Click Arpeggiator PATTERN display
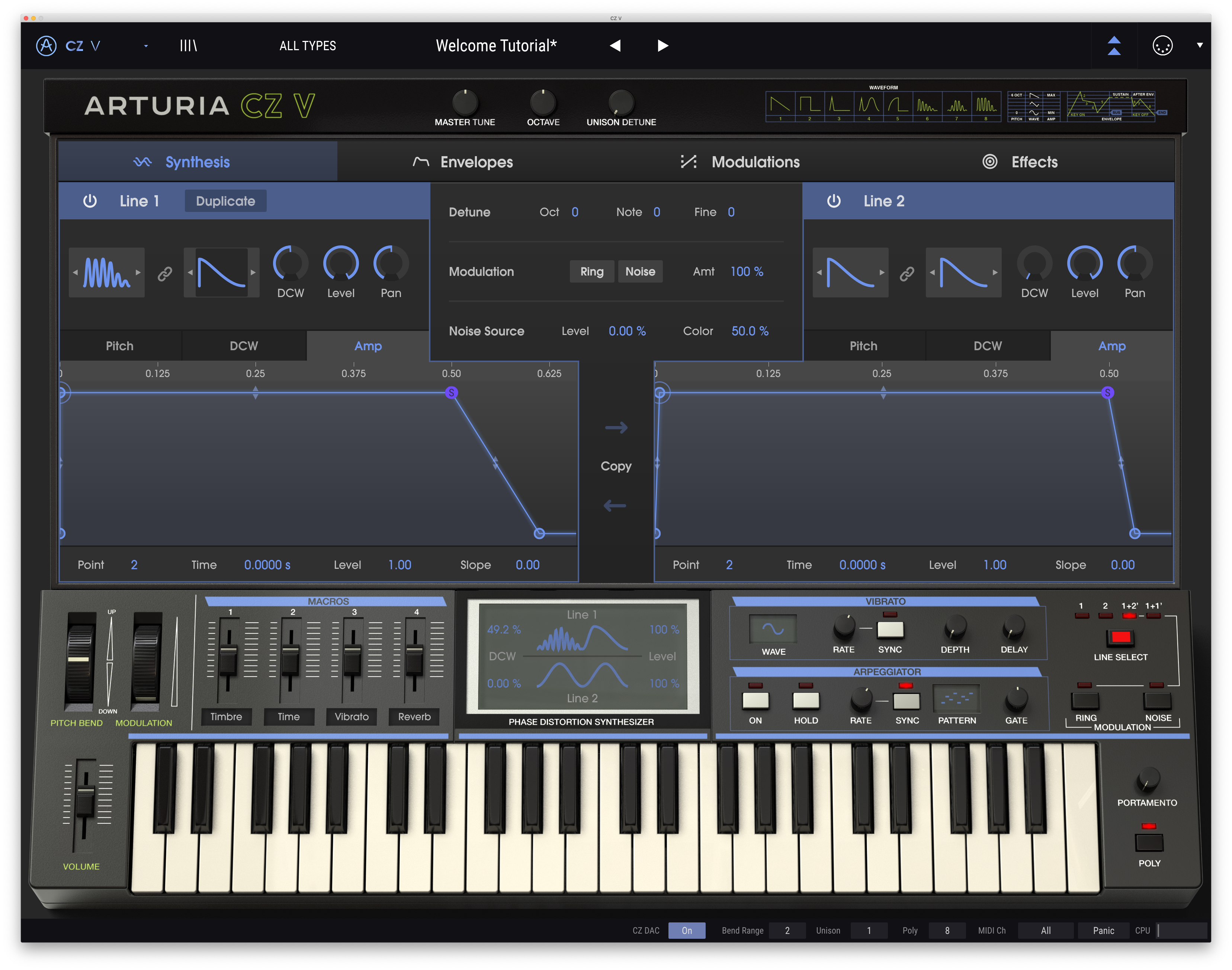The image size is (1232, 970). (956, 699)
